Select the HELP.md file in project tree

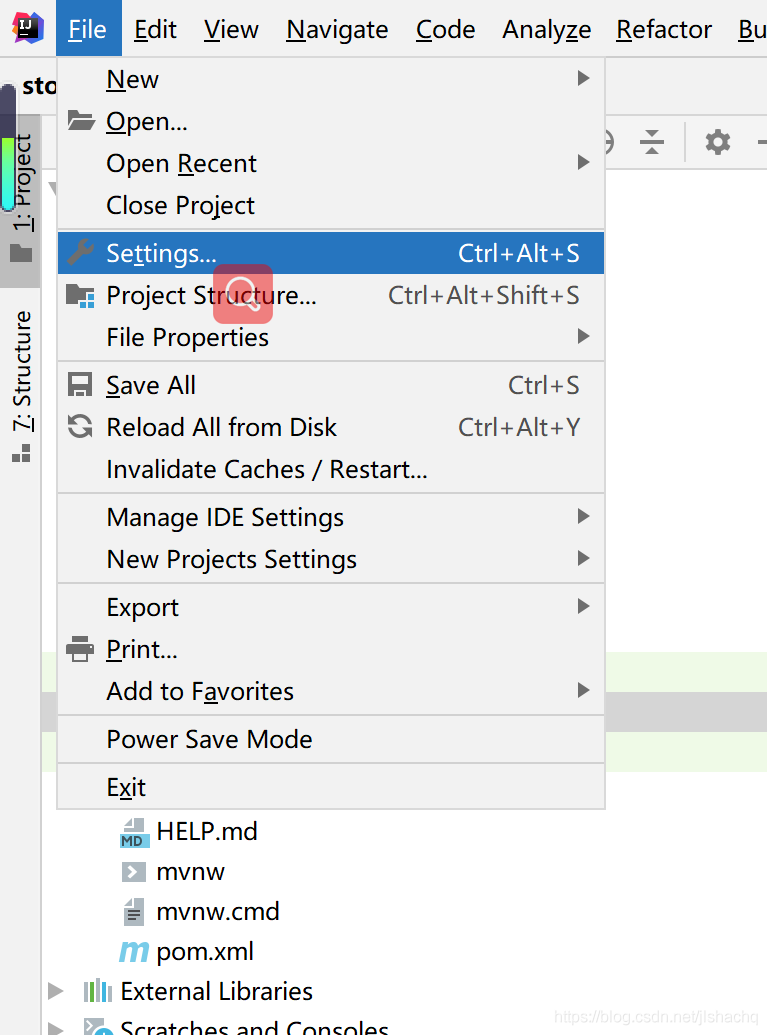click(x=206, y=831)
